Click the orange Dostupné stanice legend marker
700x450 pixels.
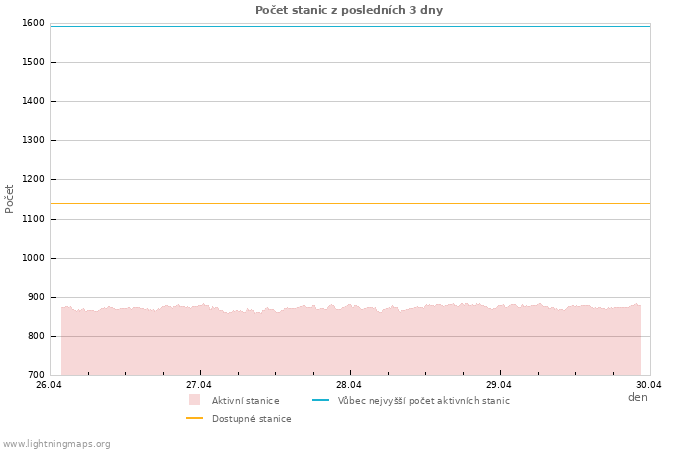(194, 418)
